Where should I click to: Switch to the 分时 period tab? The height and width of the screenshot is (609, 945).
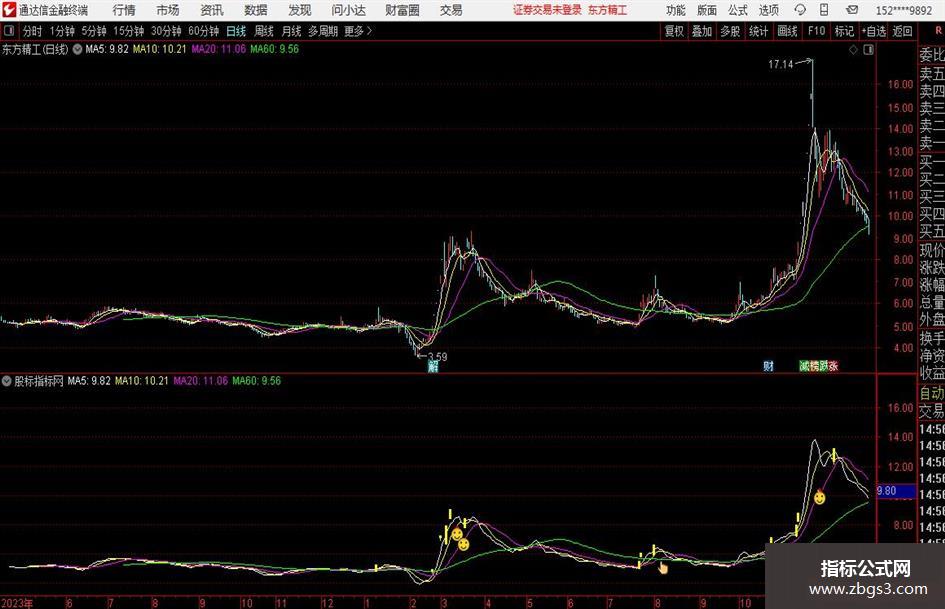32,31
